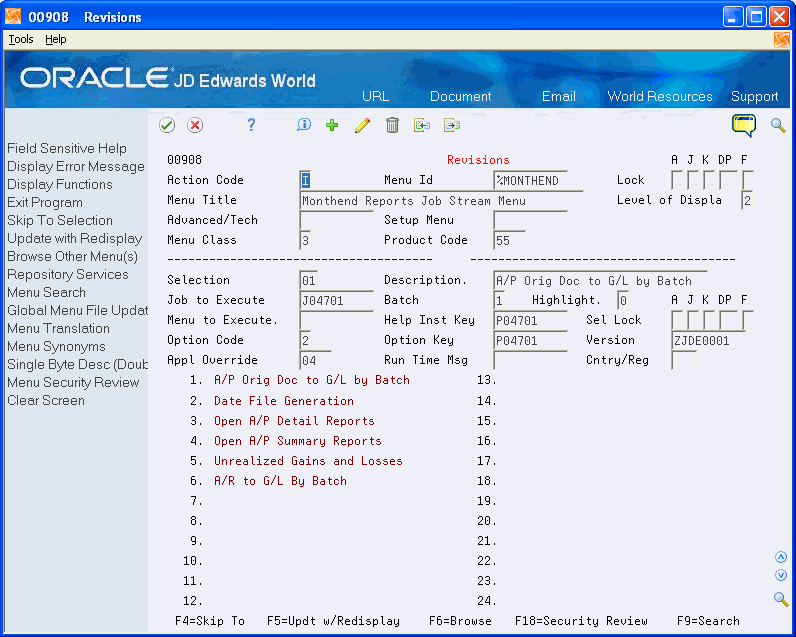Viewport: 796px width, 637px height.
Task: Click Clear Screen in sidebar
Action: pyautogui.click(x=46, y=400)
